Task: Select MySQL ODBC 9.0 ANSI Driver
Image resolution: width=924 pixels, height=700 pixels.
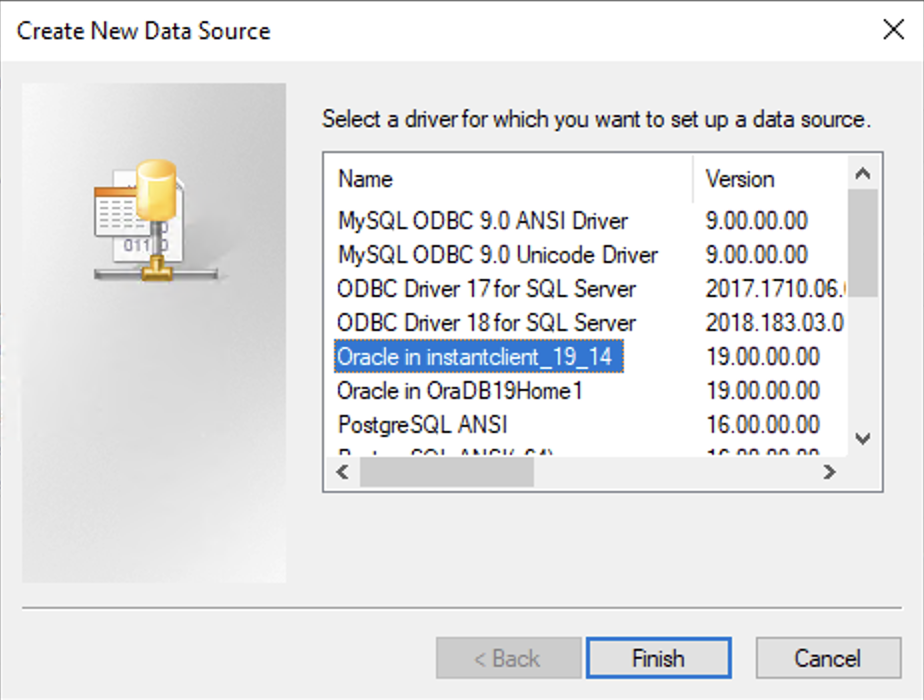Action: click(483, 221)
